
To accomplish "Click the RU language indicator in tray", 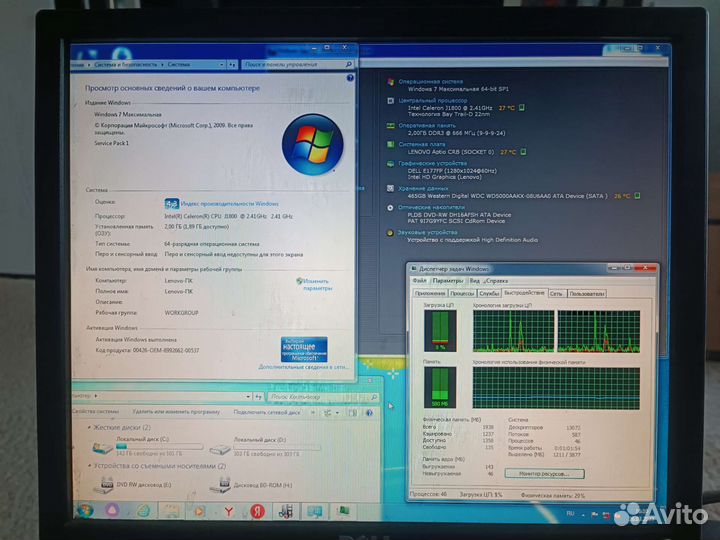I will [x=570, y=513].
